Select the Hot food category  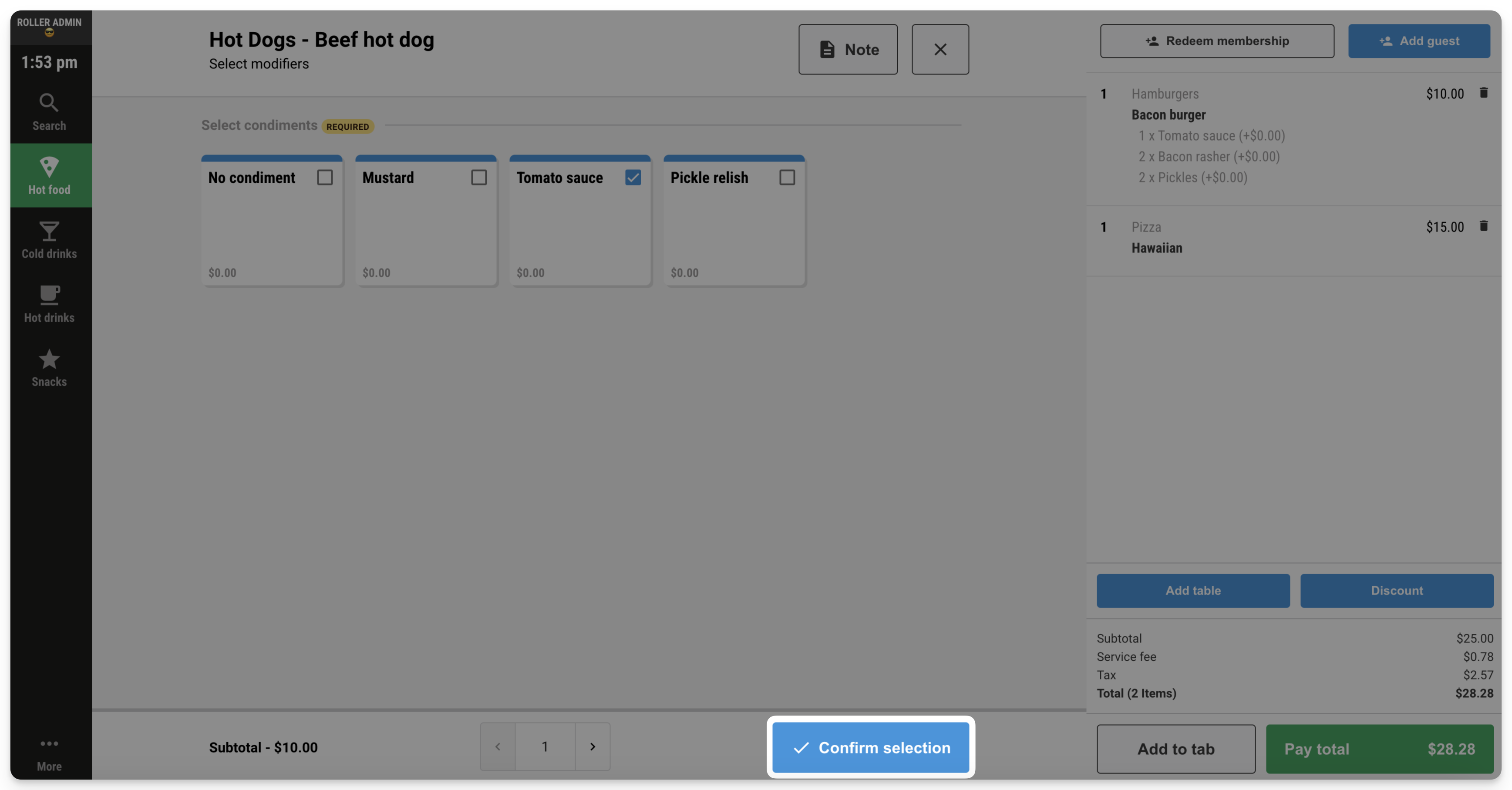49,175
